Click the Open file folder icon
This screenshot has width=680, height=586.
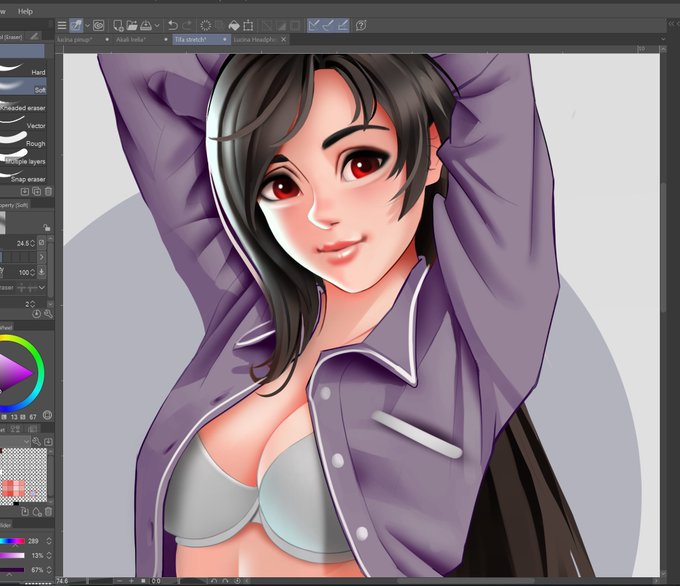pyautogui.click(x=132, y=26)
